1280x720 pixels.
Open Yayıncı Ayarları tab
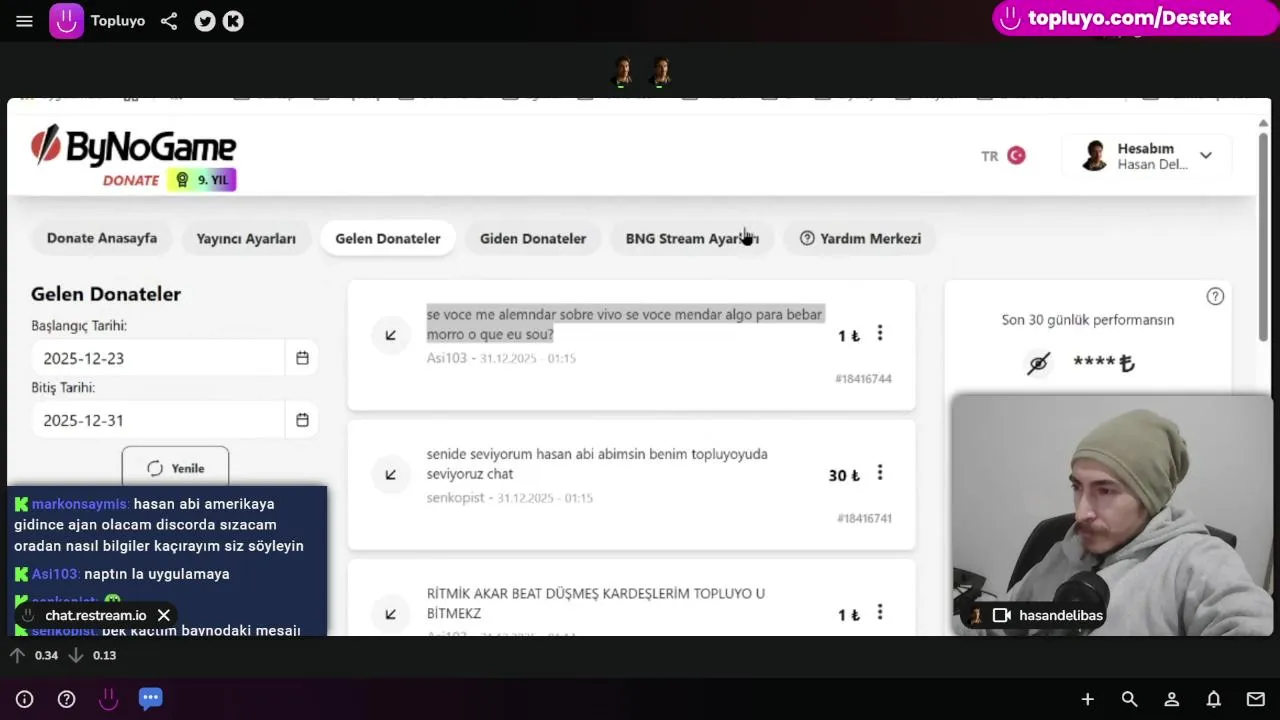[246, 238]
